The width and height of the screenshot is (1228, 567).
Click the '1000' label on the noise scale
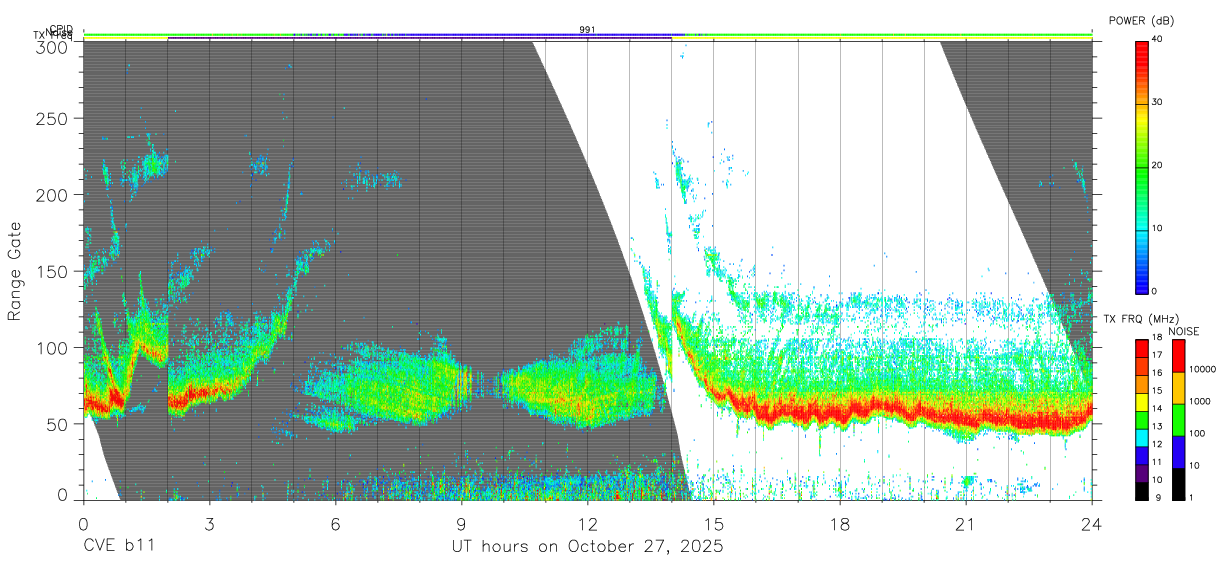point(1200,401)
